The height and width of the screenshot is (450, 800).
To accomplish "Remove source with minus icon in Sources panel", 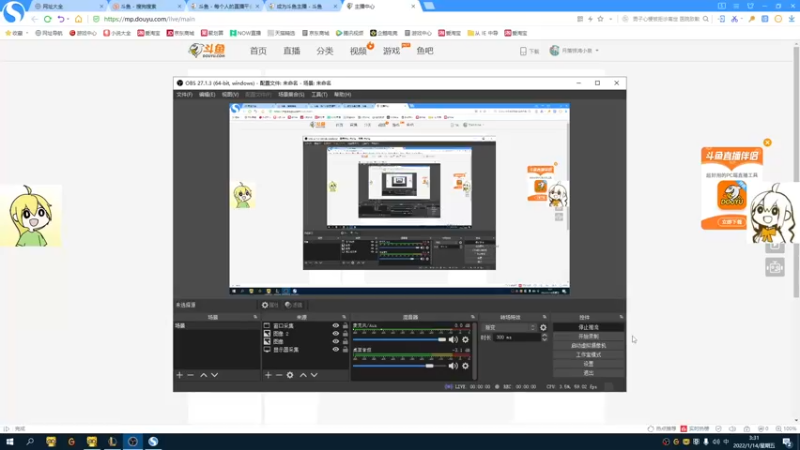I will (x=279, y=375).
